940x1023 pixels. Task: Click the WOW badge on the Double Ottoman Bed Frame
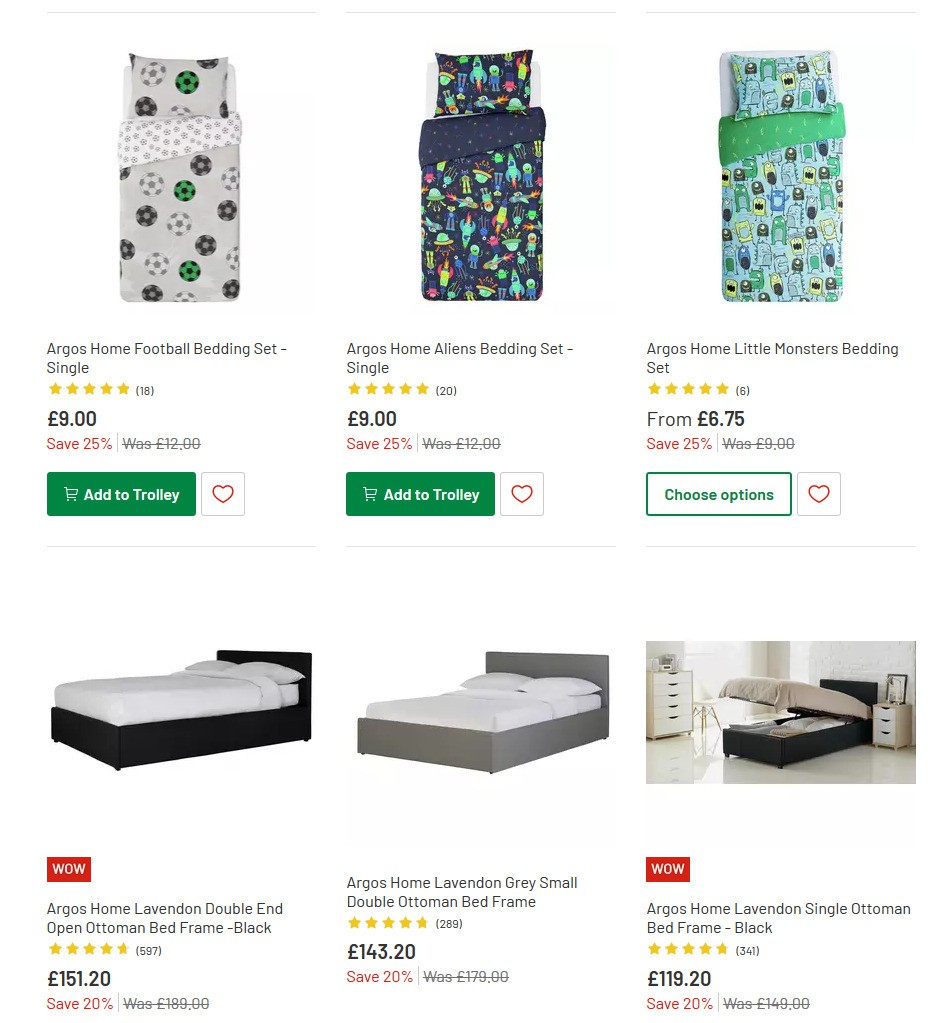68,869
